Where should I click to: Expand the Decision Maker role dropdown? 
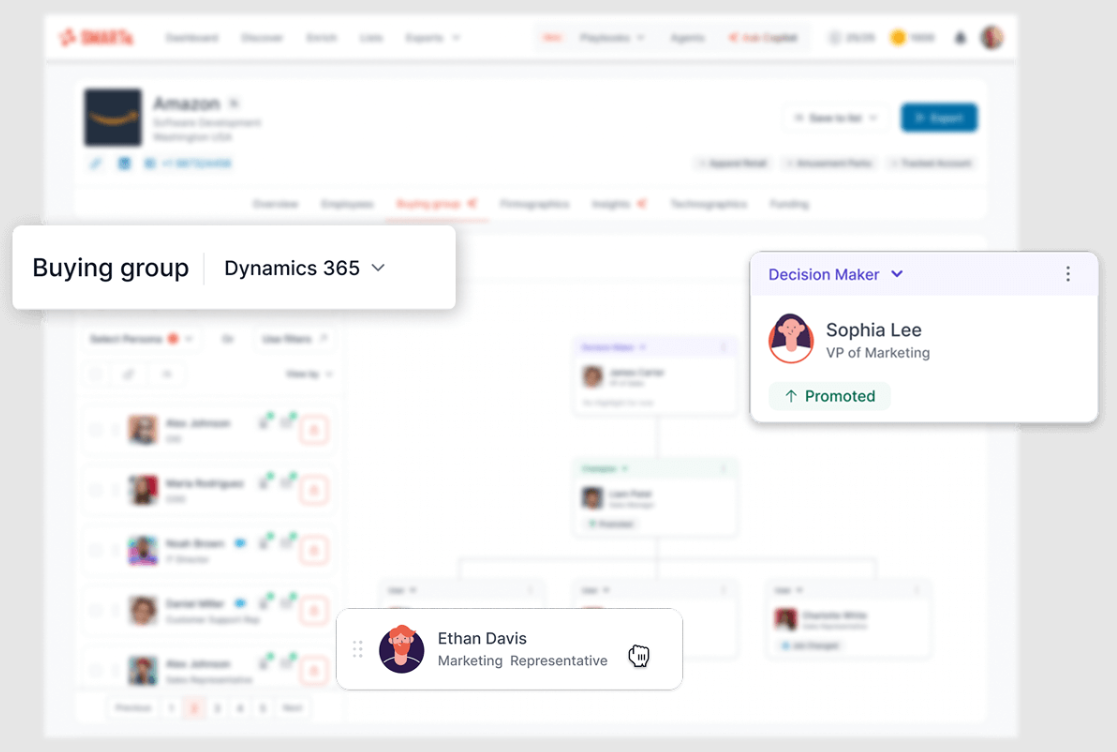[835, 274]
